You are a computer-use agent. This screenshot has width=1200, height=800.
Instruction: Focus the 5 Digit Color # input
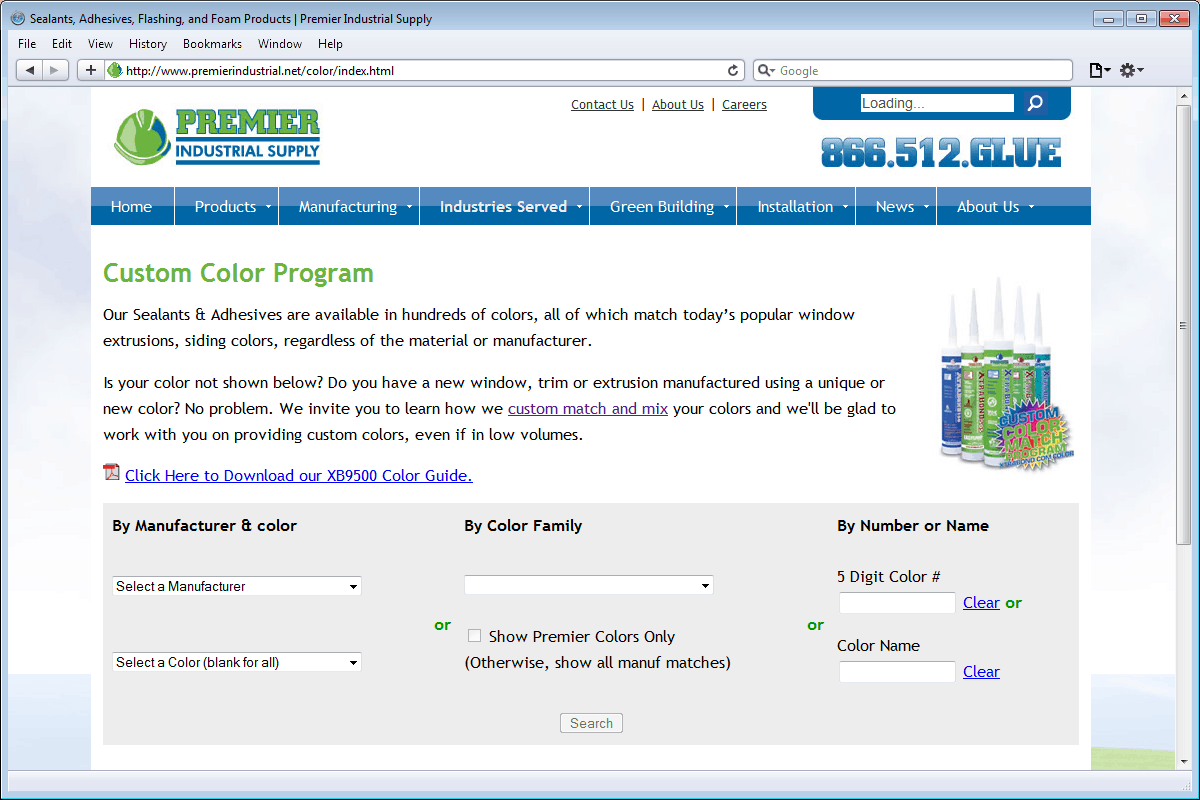click(x=897, y=603)
